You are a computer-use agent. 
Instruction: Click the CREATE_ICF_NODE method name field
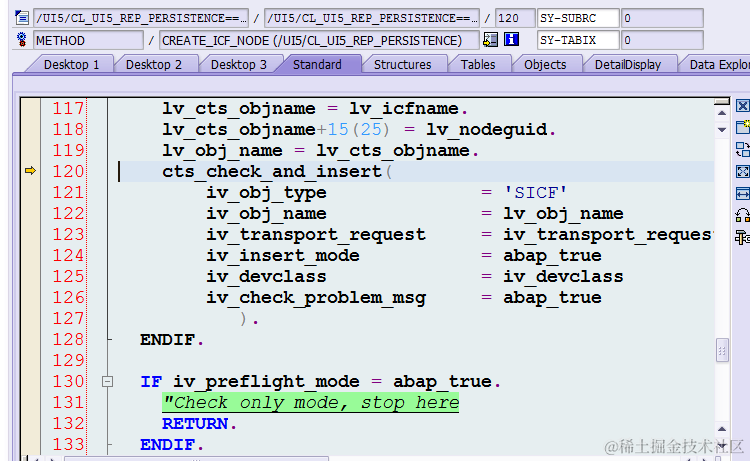coord(319,40)
